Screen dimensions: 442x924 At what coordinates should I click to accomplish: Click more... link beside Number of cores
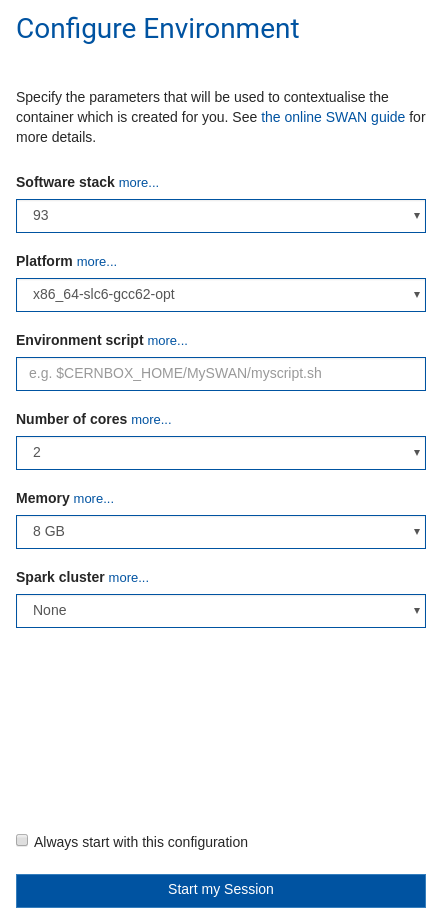coord(151,420)
